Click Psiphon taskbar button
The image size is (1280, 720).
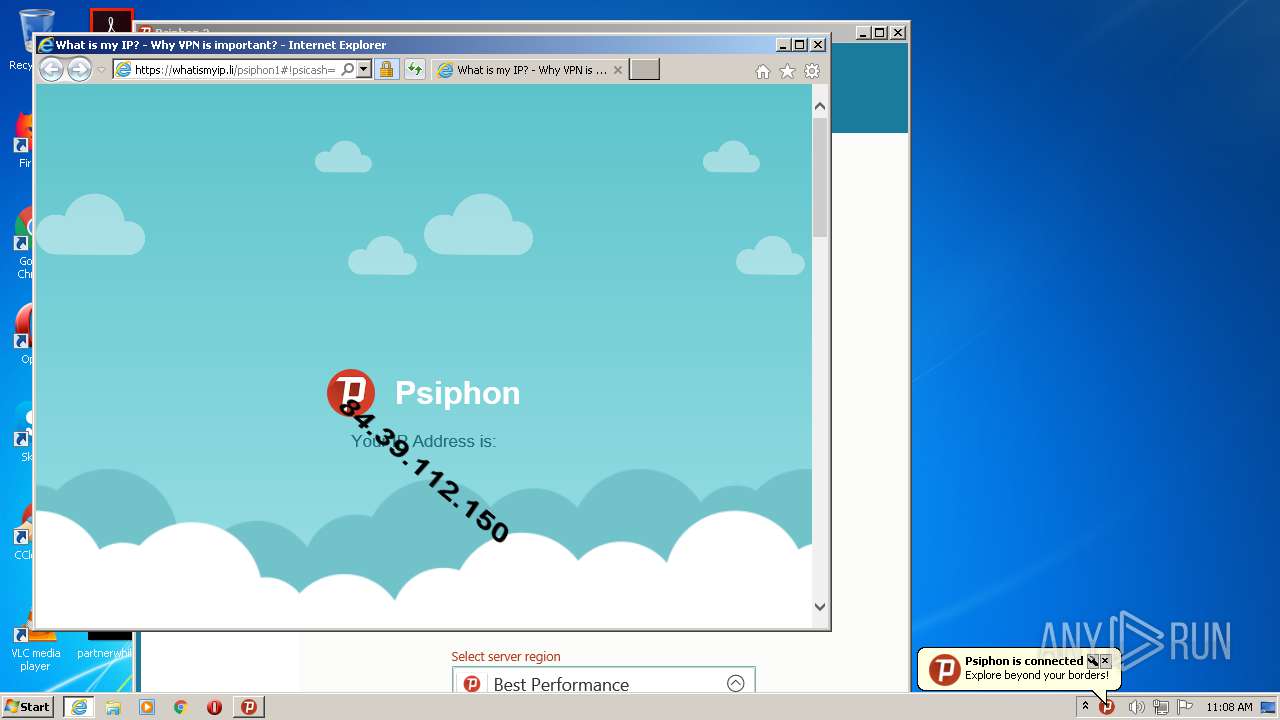click(x=249, y=707)
